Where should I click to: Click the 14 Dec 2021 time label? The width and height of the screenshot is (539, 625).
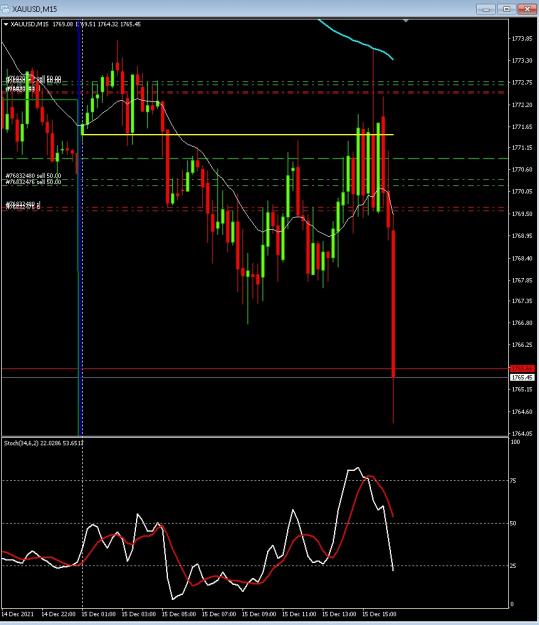pyautogui.click(x=18, y=614)
